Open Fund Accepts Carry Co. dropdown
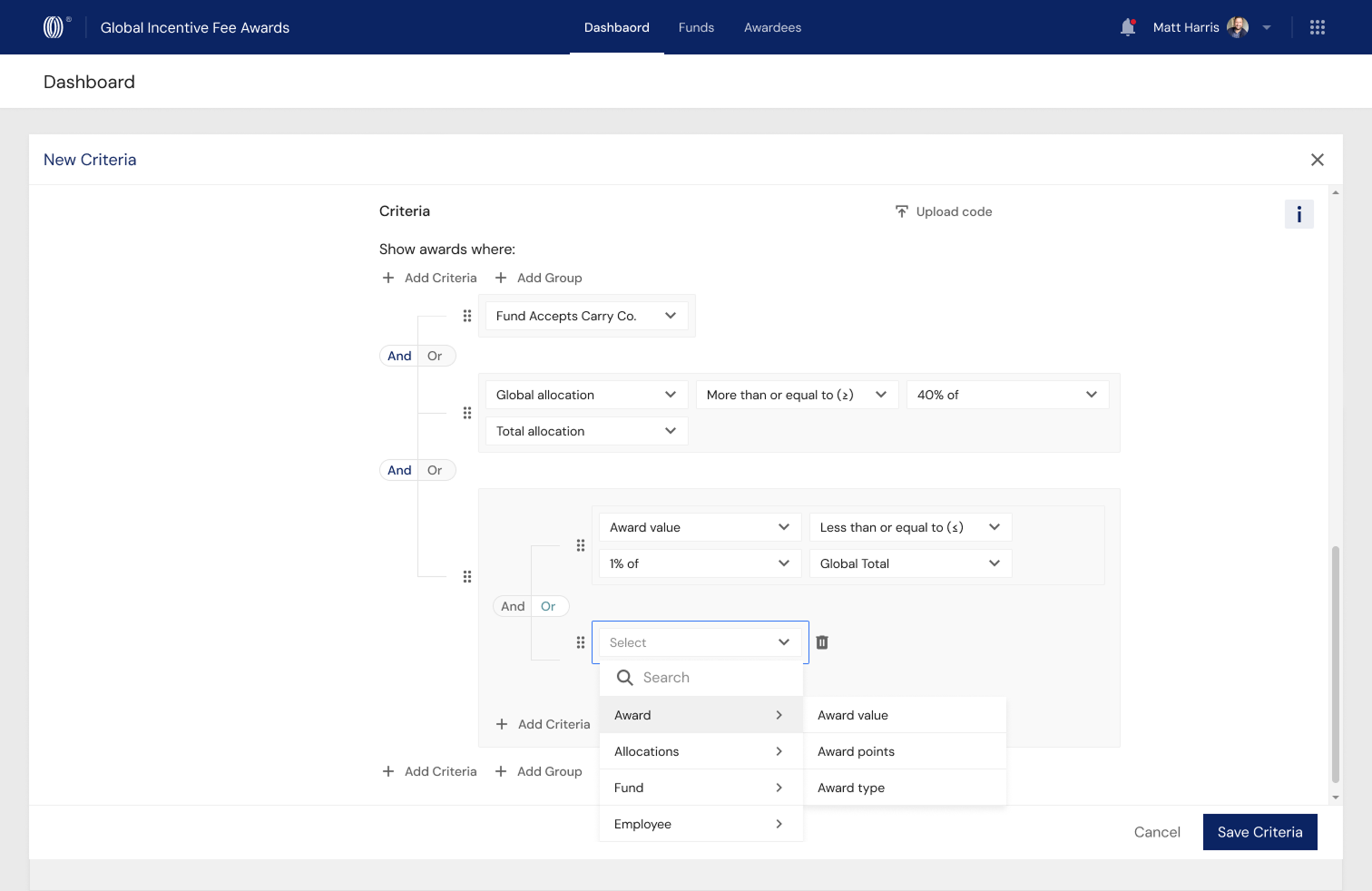Image resolution: width=1372 pixels, height=891 pixels. (x=586, y=316)
